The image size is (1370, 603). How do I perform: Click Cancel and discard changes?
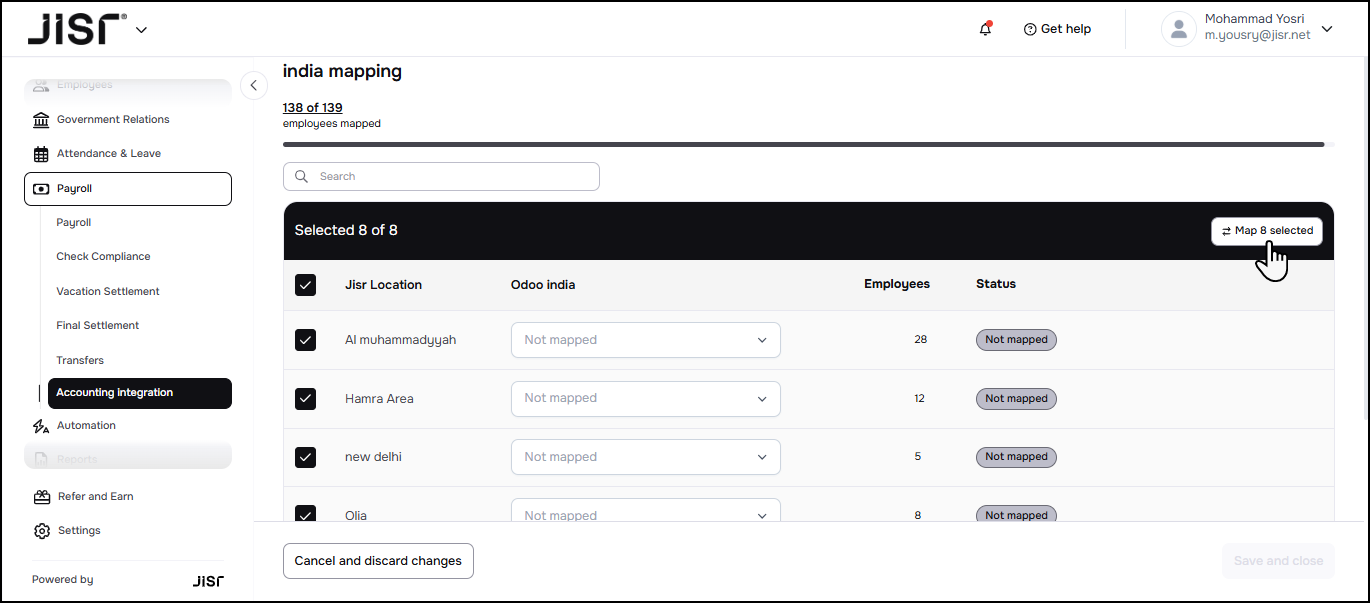(x=378, y=561)
